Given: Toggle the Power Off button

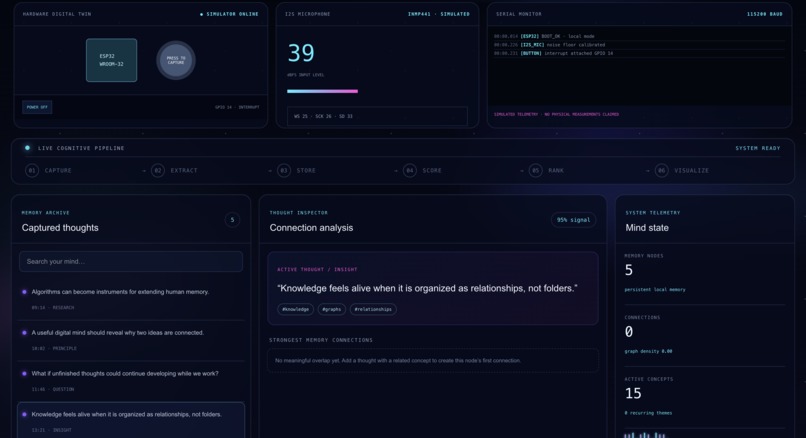Looking at the screenshot, I should pyautogui.click(x=37, y=107).
